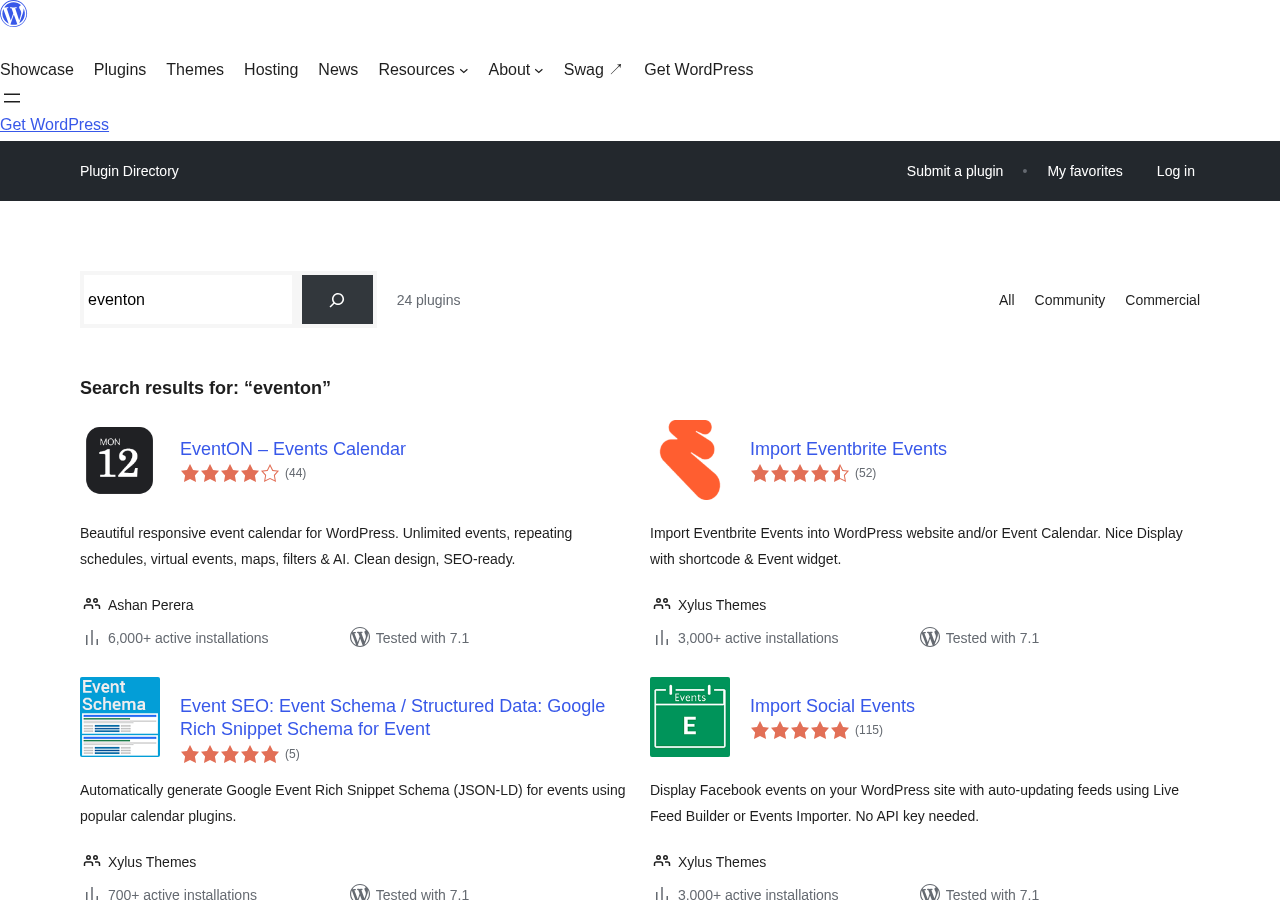The width and height of the screenshot is (1280, 900).
Task: Open Event SEO: Event Schema title link
Action: [392, 717]
